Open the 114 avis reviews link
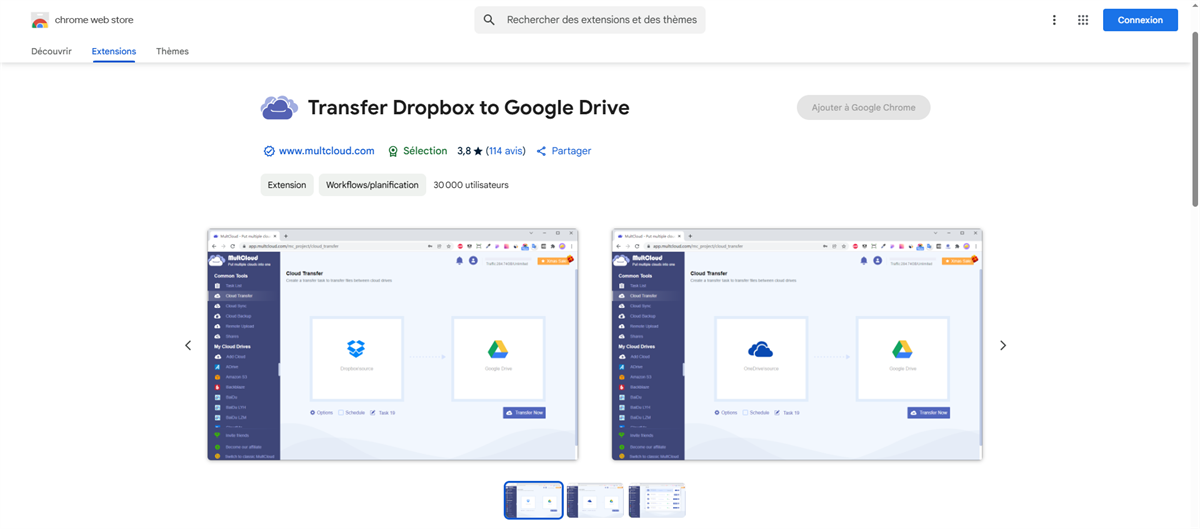This screenshot has width=1200, height=529. pyautogui.click(x=506, y=151)
